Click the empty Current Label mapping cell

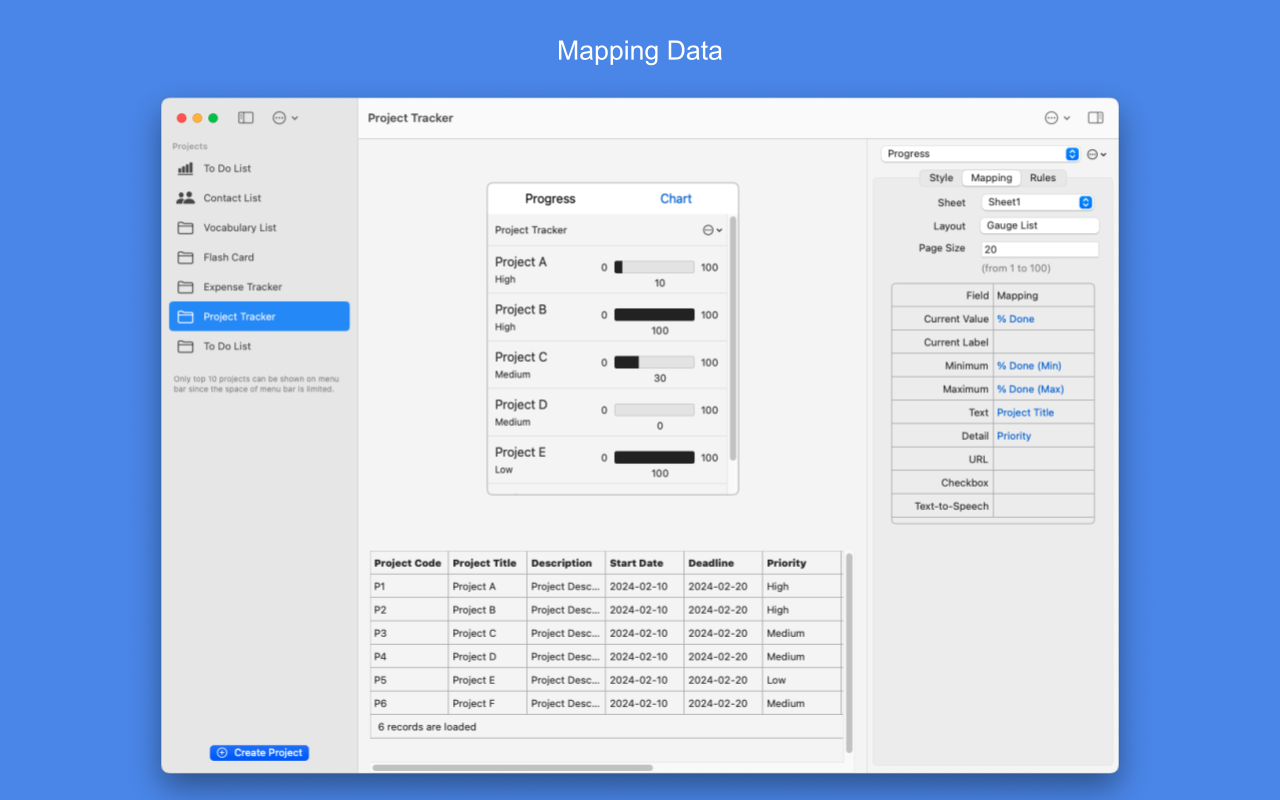click(x=1044, y=342)
